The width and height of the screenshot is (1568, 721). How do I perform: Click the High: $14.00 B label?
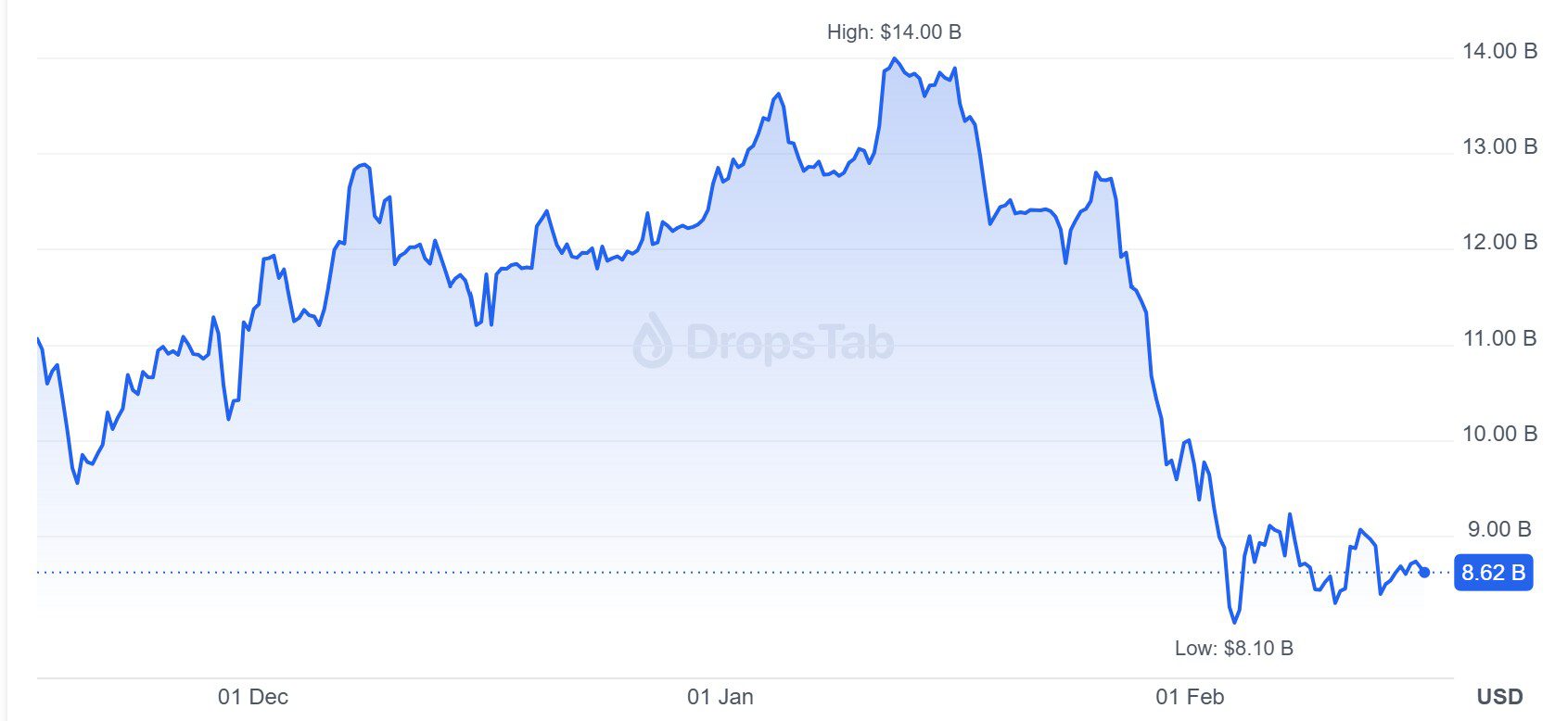pos(894,32)
